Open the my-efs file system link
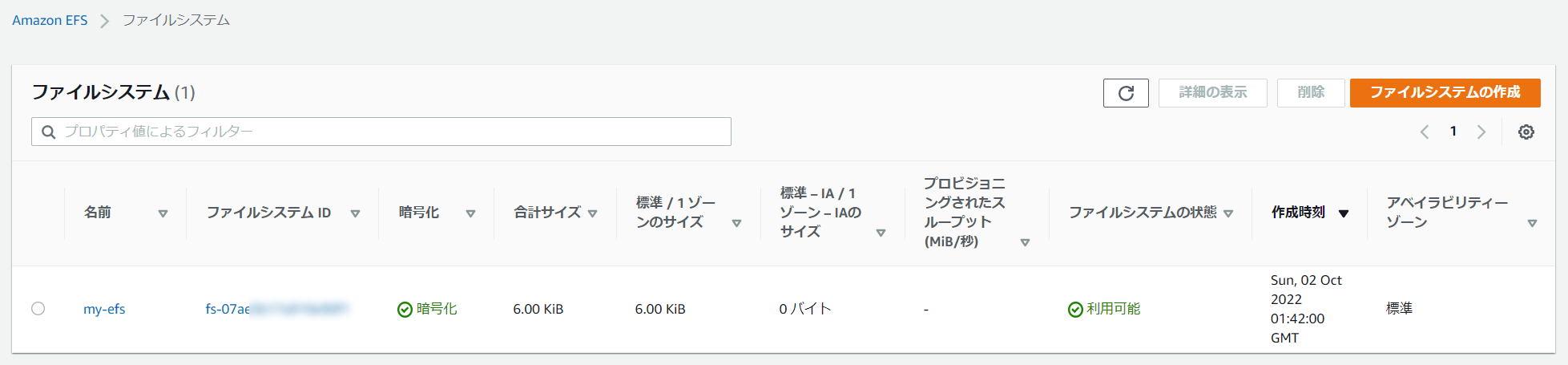The height and width of the screenshot is (365, 1568). (x=104, y=309)
